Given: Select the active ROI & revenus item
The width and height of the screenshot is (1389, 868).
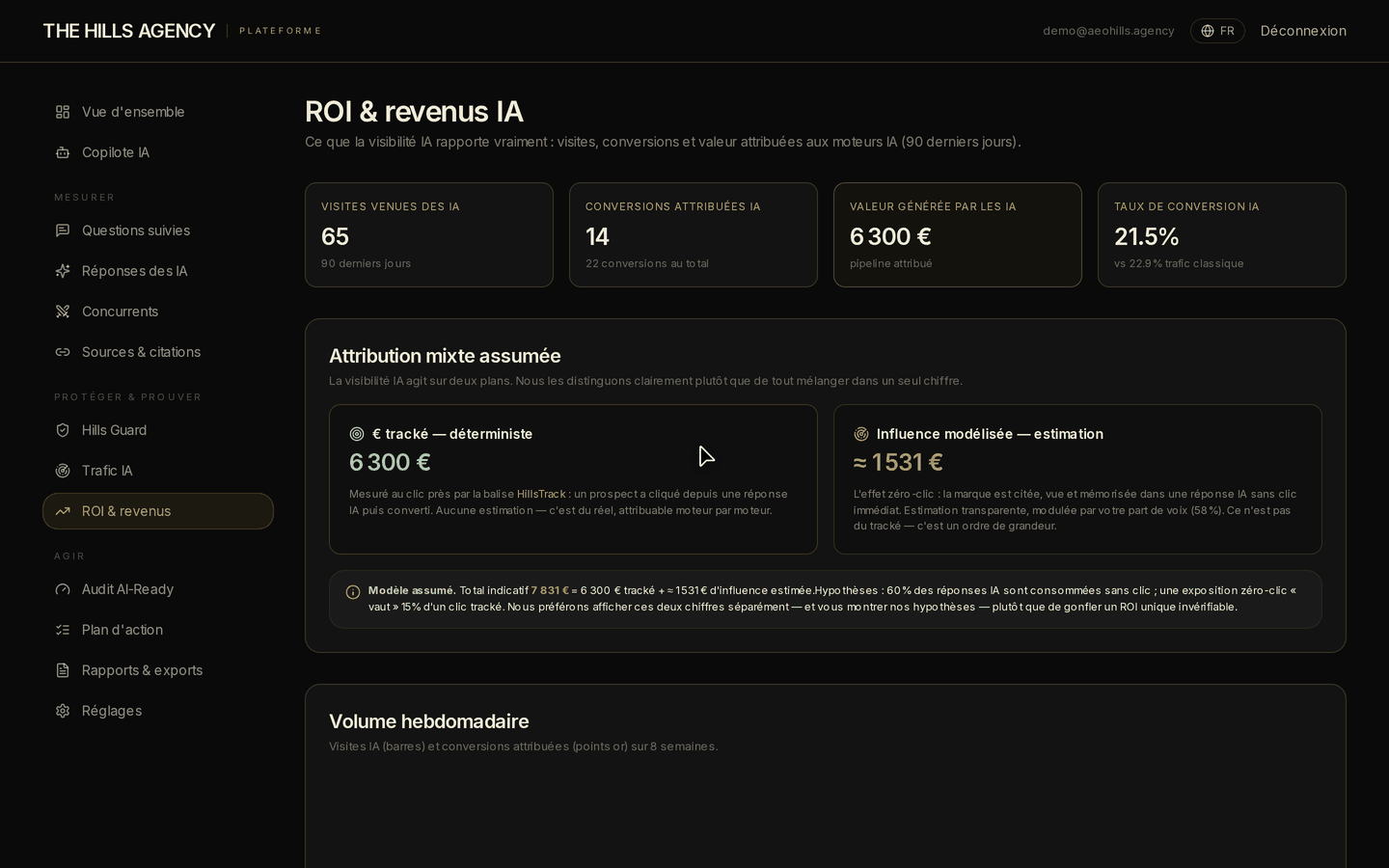Looking at the screenshot, I should [x=158, y=511].
